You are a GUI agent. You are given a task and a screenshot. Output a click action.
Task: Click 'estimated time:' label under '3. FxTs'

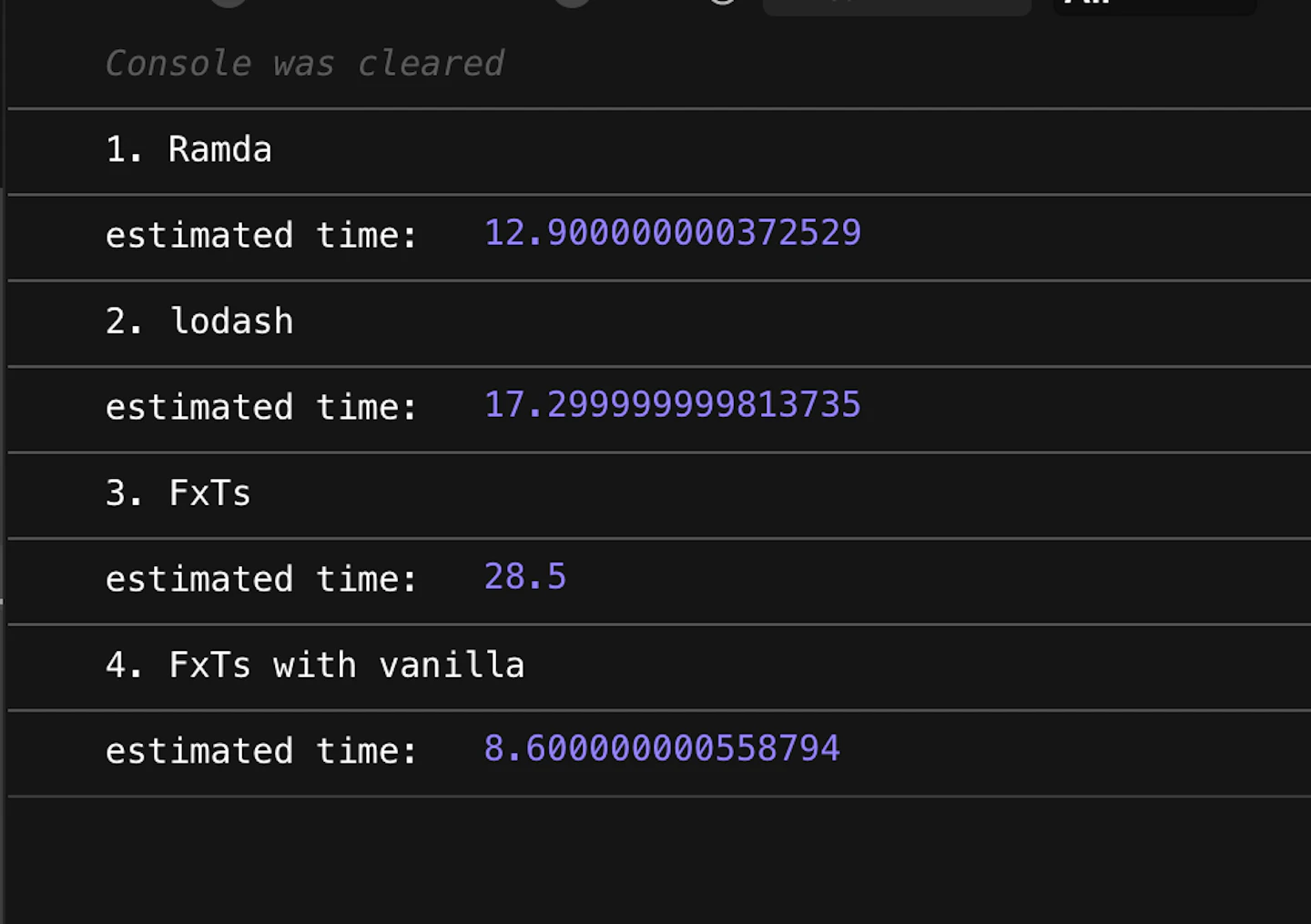pos(261,580)
